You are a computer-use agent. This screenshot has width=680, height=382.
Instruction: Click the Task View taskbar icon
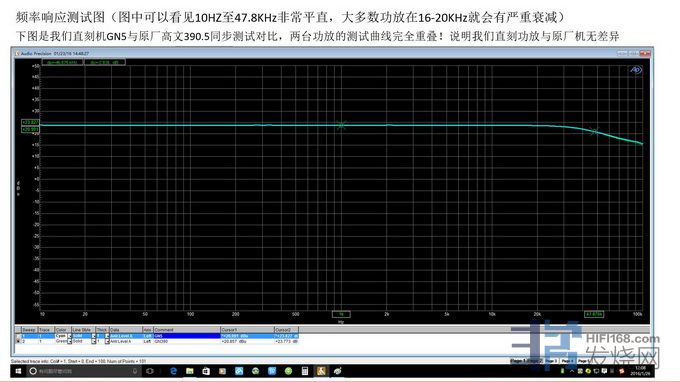(150, 371)
